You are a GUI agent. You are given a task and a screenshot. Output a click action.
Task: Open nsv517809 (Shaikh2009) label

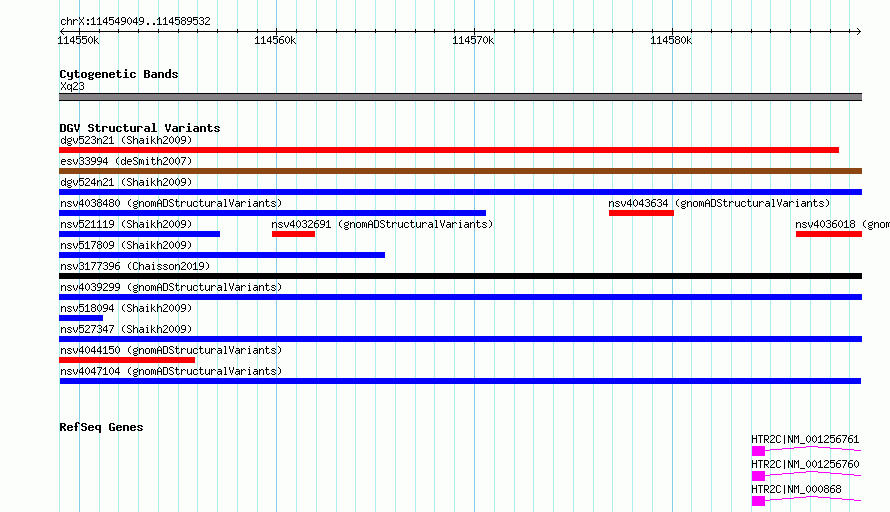[126, 245]
